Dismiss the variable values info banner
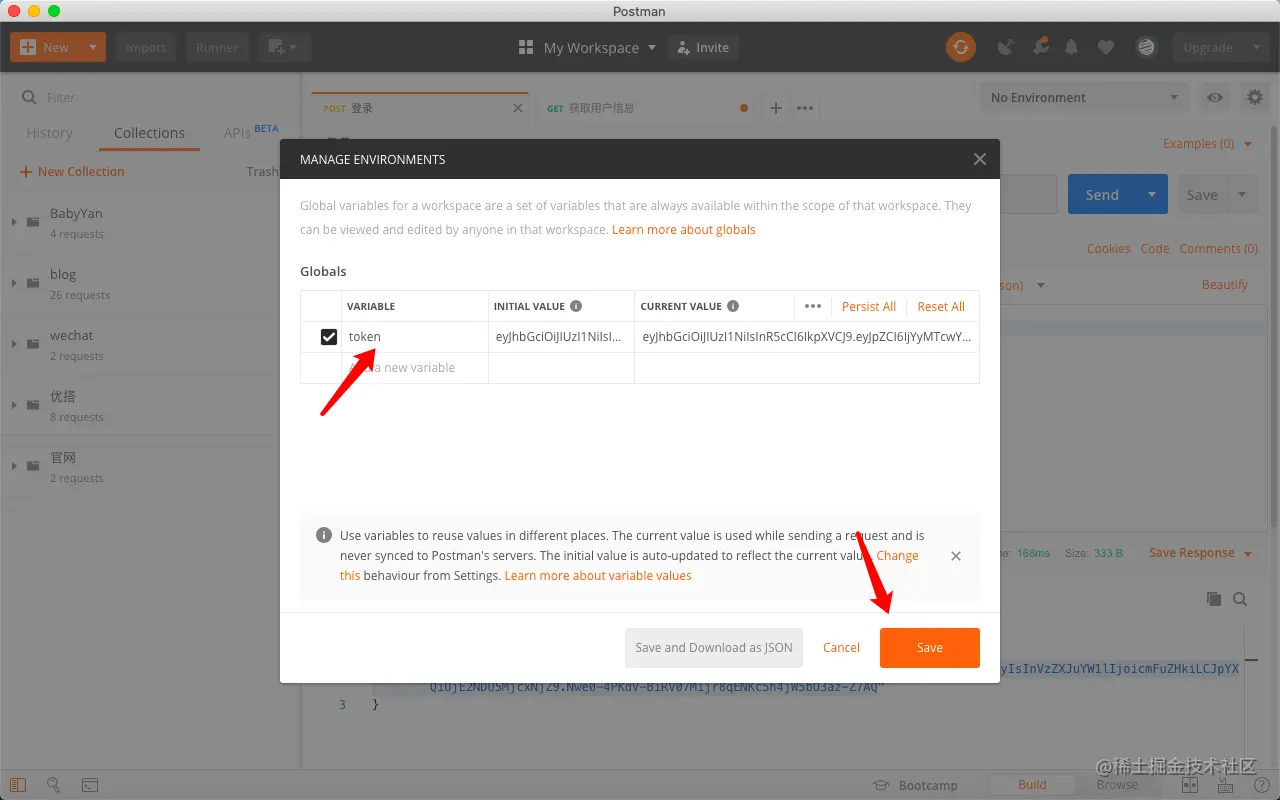The width and height of the screenshot is (1280, 800). pyautogui.click(x=956, y=556)
